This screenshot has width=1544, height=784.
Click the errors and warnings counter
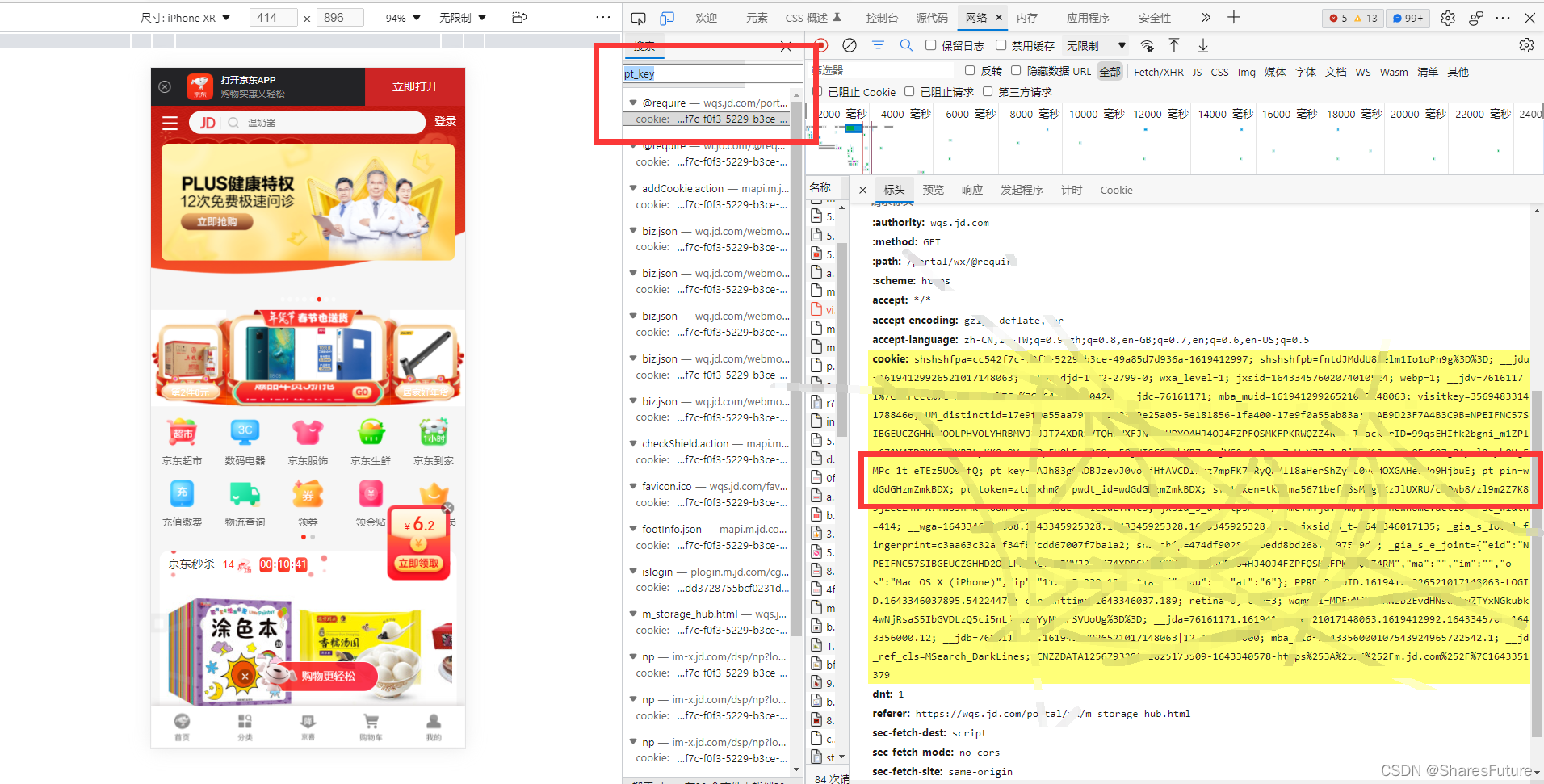[x=1353, y=18]
